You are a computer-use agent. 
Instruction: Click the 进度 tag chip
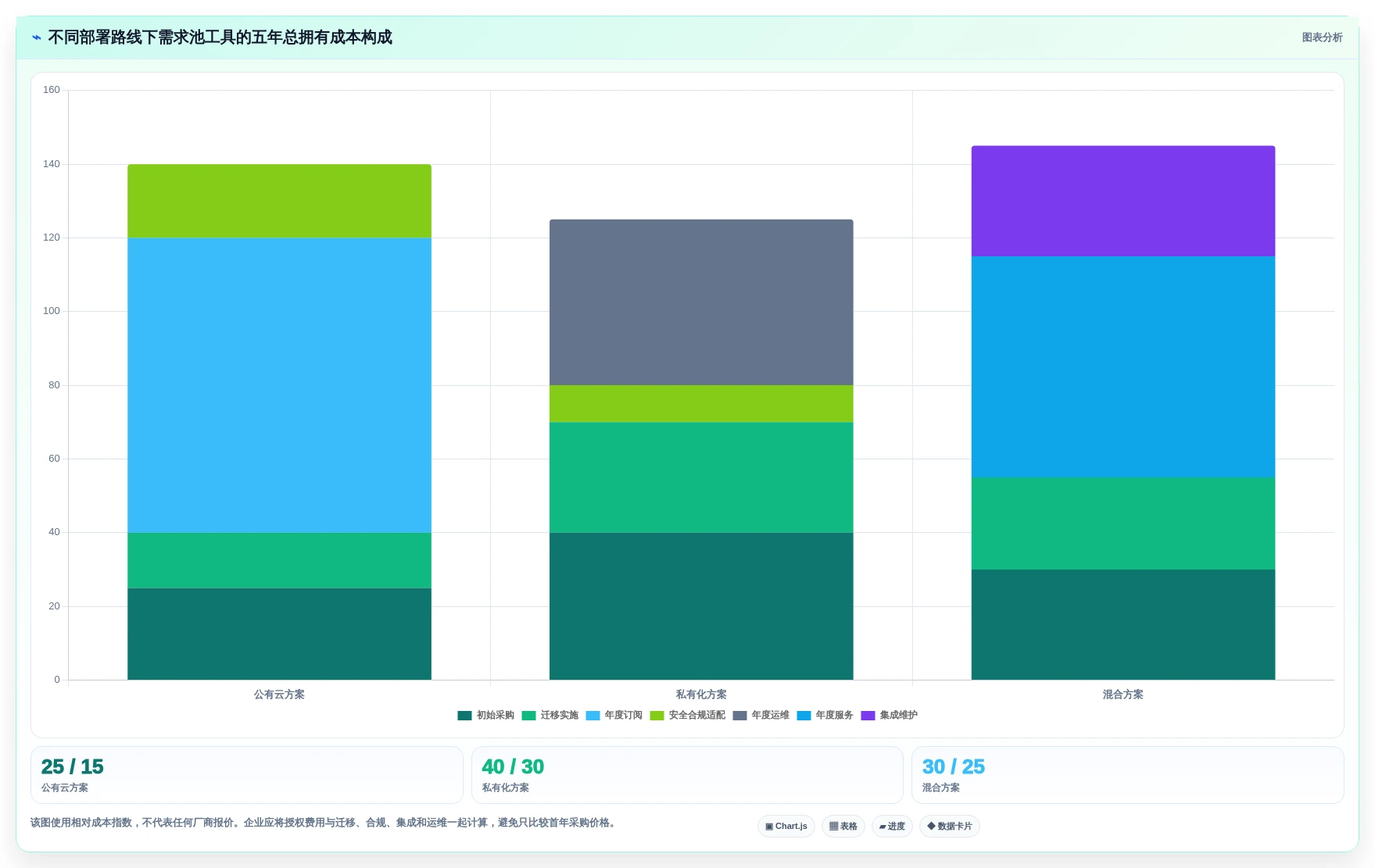(x=892, y=827)
